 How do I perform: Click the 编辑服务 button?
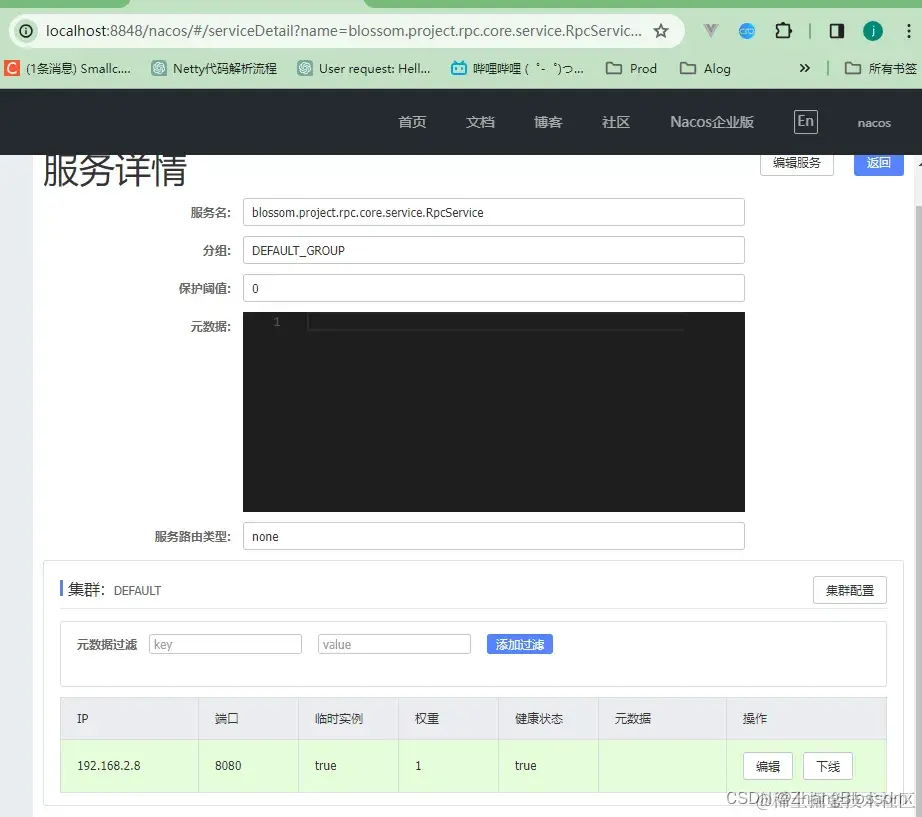(x=796, y=163)
